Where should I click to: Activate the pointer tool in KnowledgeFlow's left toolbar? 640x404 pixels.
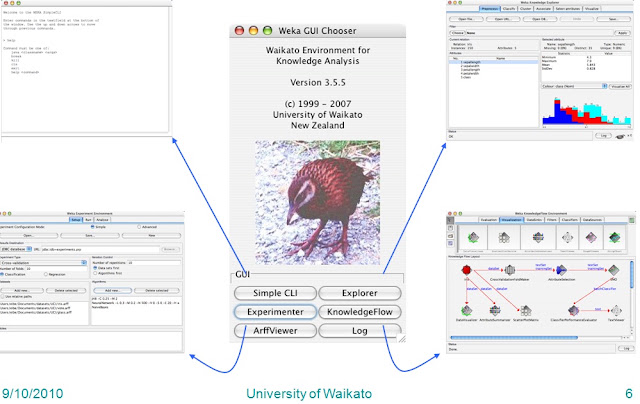click(450, 220)
